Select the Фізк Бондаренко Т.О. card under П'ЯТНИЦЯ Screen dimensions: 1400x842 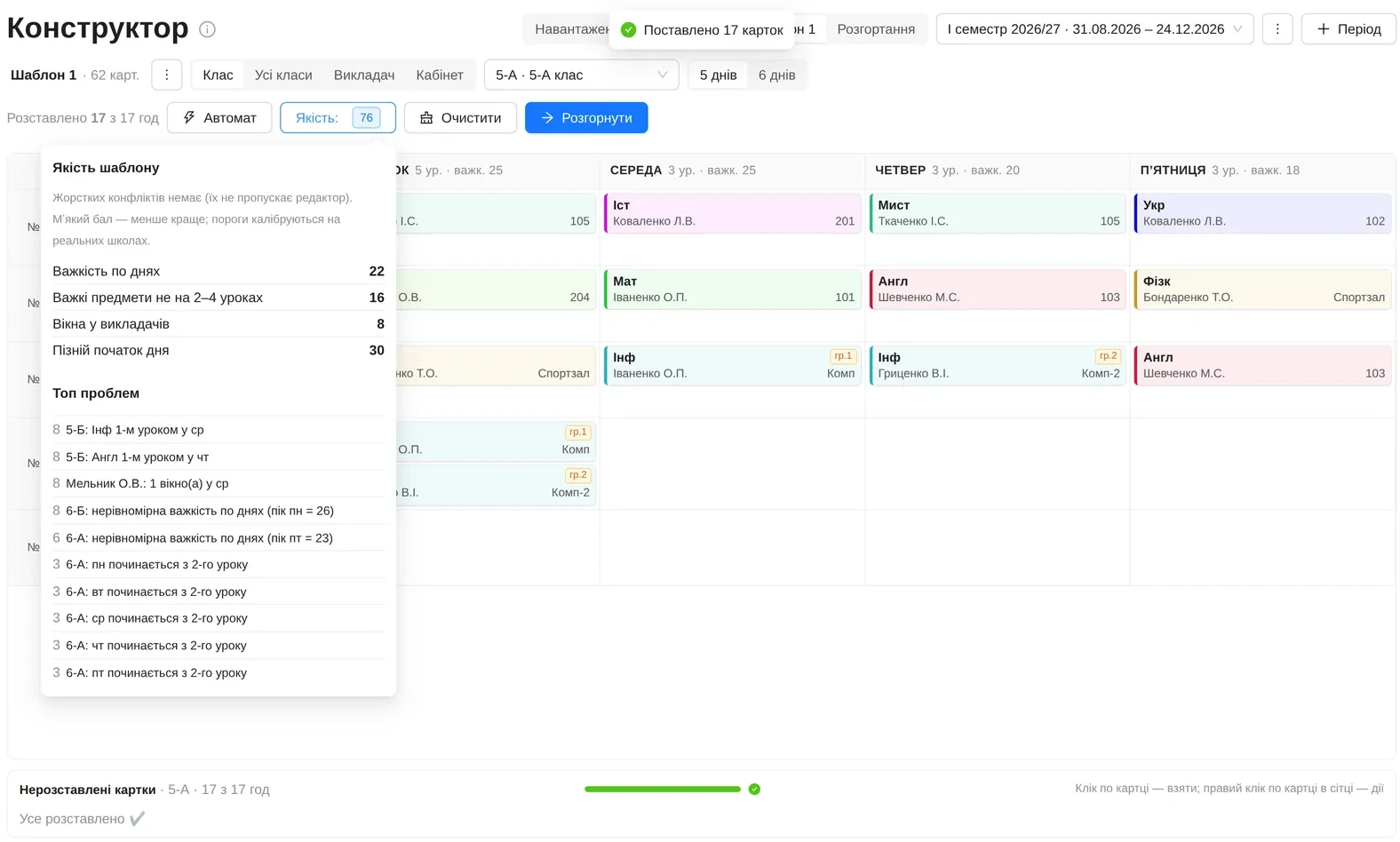tap(1262, 290)
